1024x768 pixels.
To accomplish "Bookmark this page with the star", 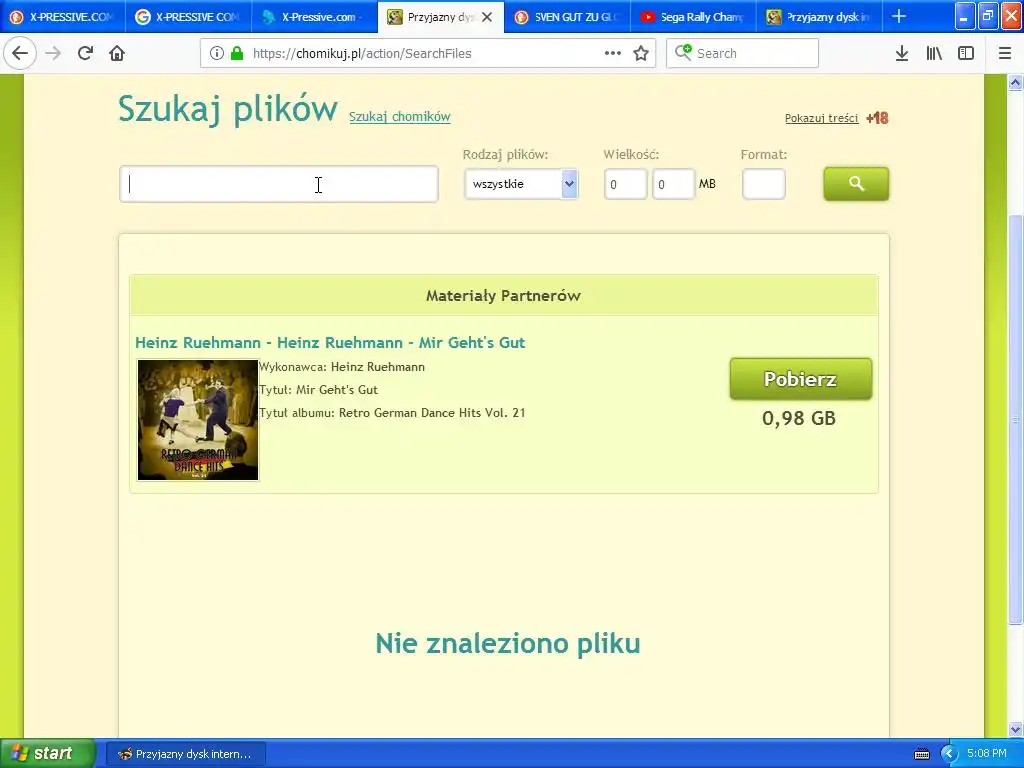I will tap(641, 53).
